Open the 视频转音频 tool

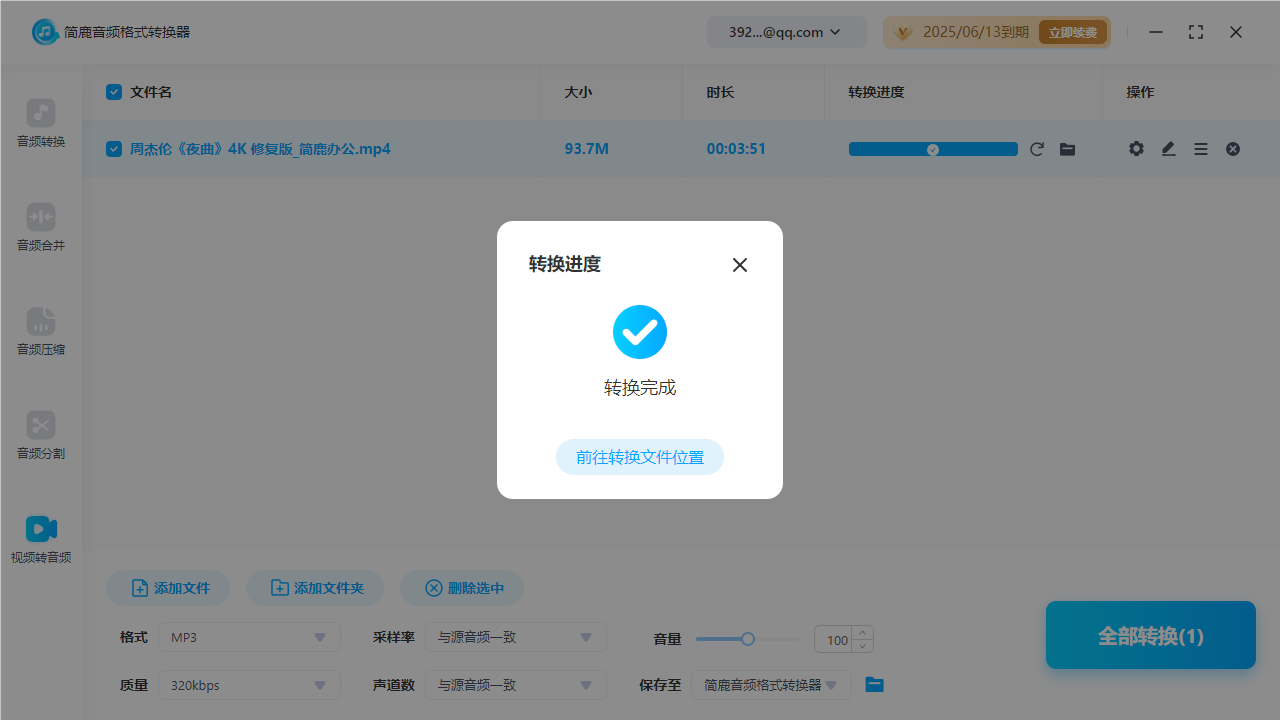pos(40,537)
